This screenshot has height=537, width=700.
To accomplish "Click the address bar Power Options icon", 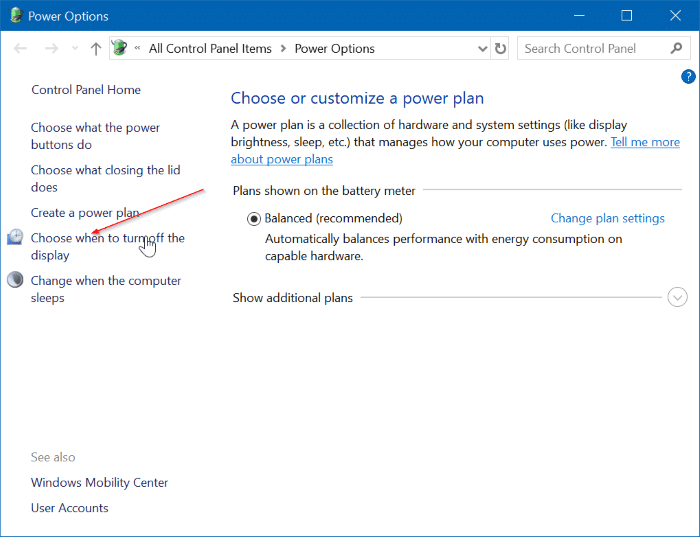I will click(120, 48).
